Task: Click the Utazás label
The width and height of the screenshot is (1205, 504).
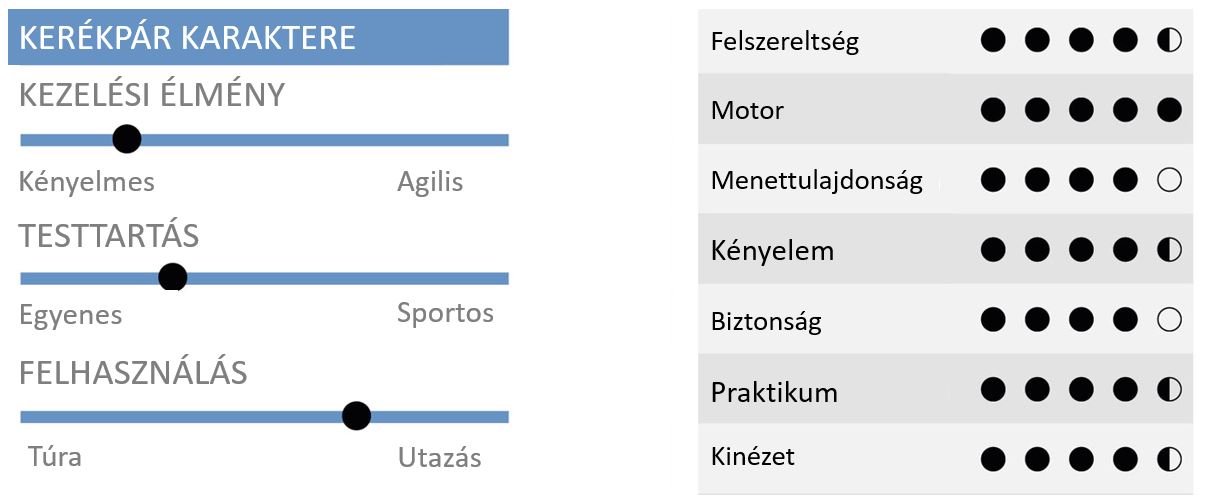Action: (440, 458)
